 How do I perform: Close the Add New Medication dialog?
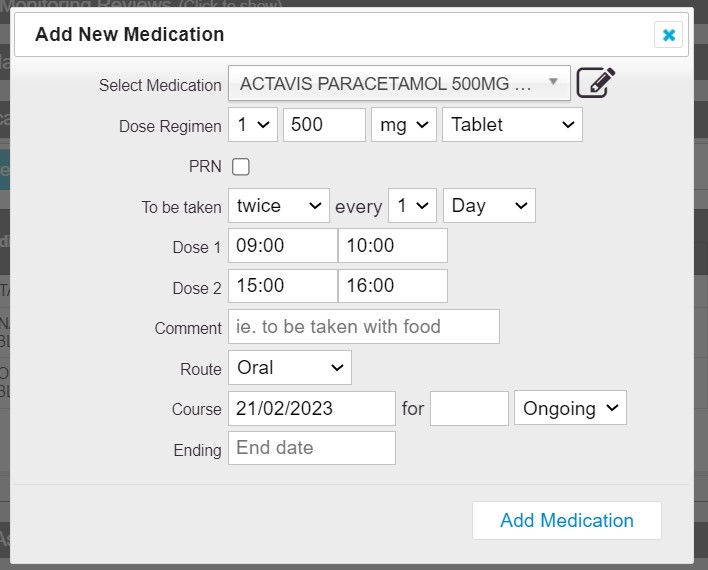[x=668, y=35]
